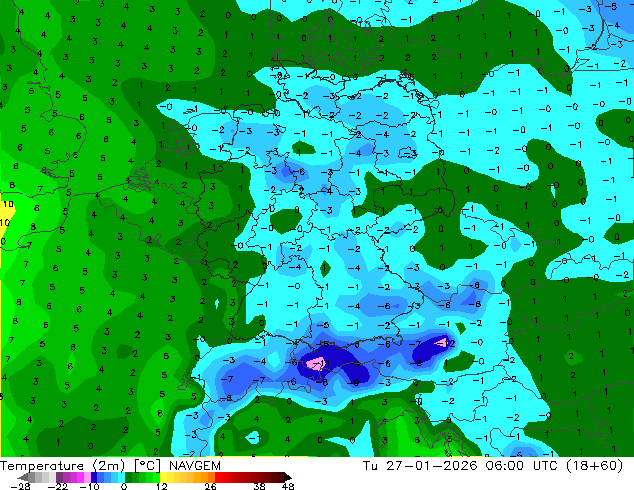Click the -10 label under the color bar
Viewport: 634px width, 490px height.
click(x=89, y=486)
